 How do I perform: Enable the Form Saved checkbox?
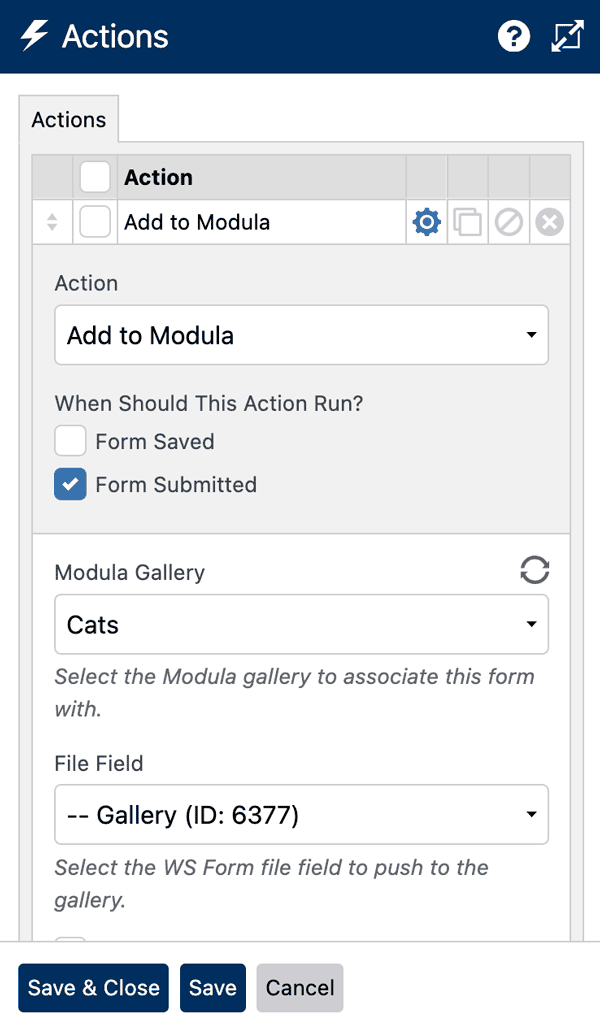click(x=70, y=441)
